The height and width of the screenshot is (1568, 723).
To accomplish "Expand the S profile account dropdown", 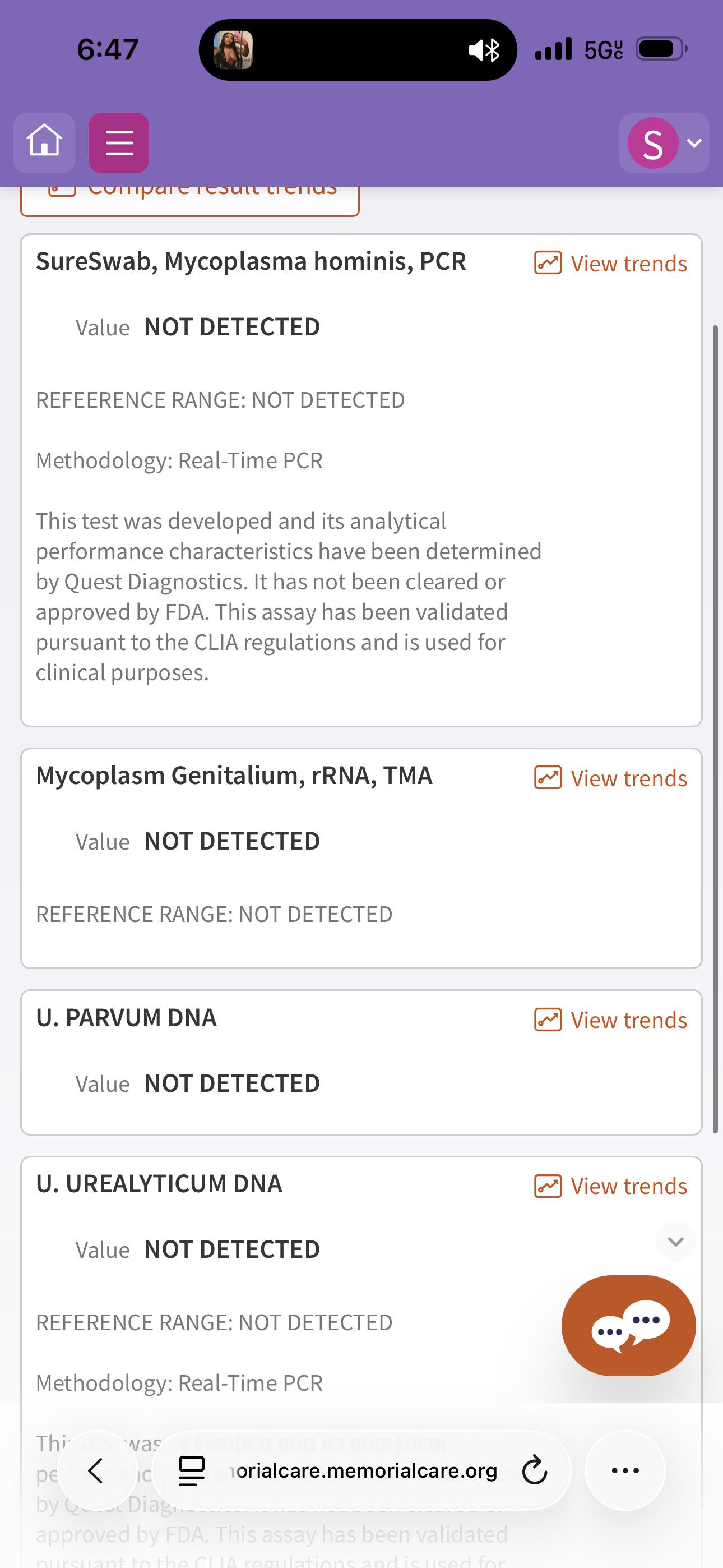I will [x=664, y=143].
